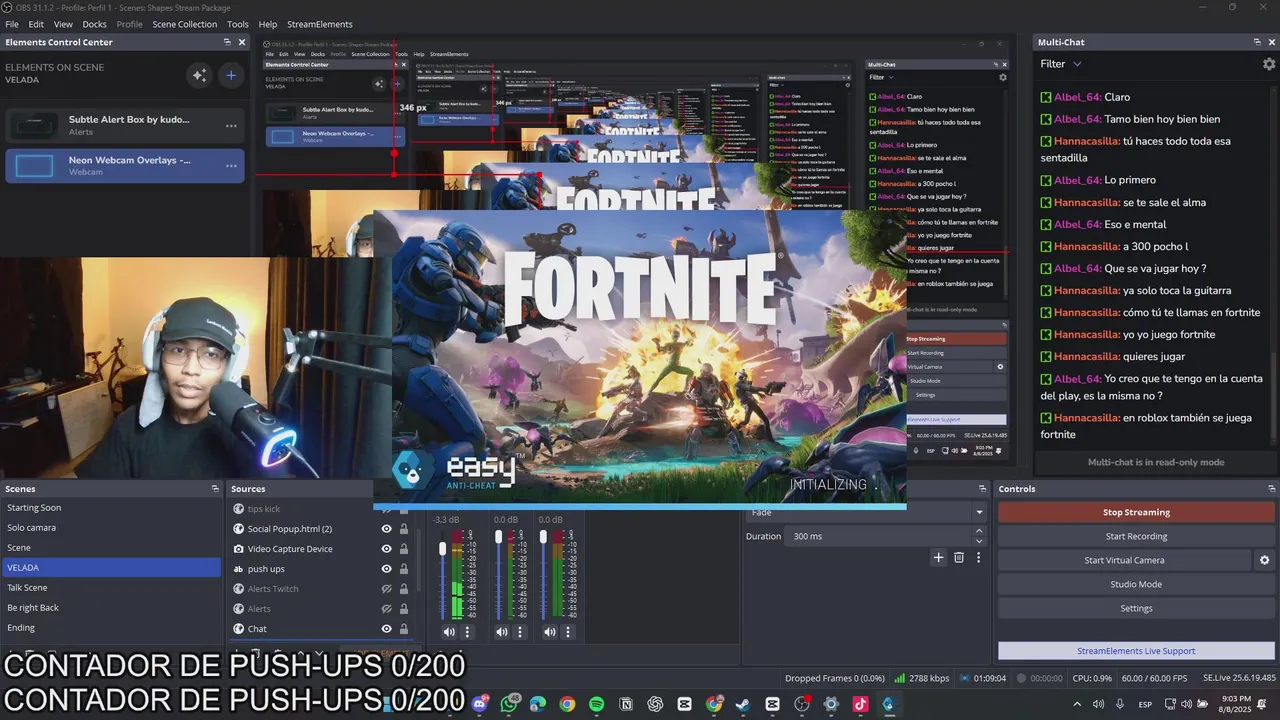The image size is (1280, 720).
Task: Adjust the first mixer volume fader
Action: click(443, 551)
